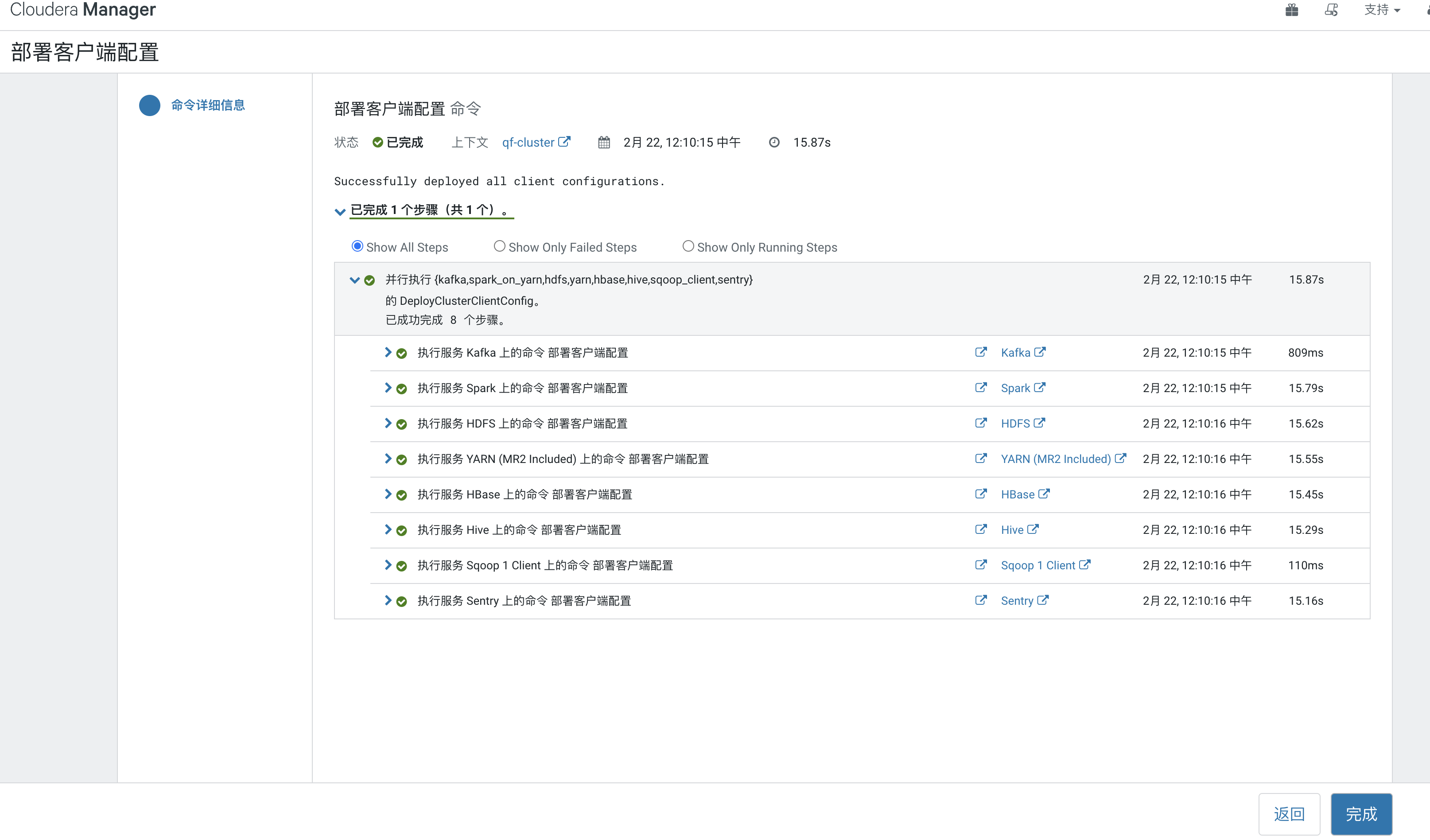
Task: Expand the Sentry 部署客户端配置 step
Action: 388,600
